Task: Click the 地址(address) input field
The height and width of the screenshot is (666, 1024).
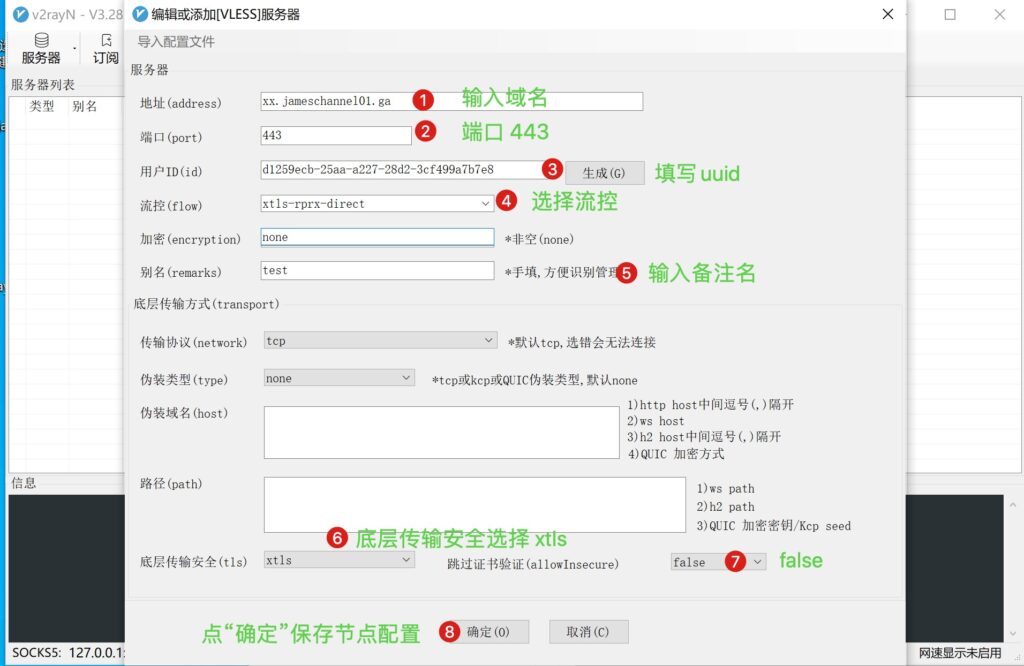Action: pos(451,101)
